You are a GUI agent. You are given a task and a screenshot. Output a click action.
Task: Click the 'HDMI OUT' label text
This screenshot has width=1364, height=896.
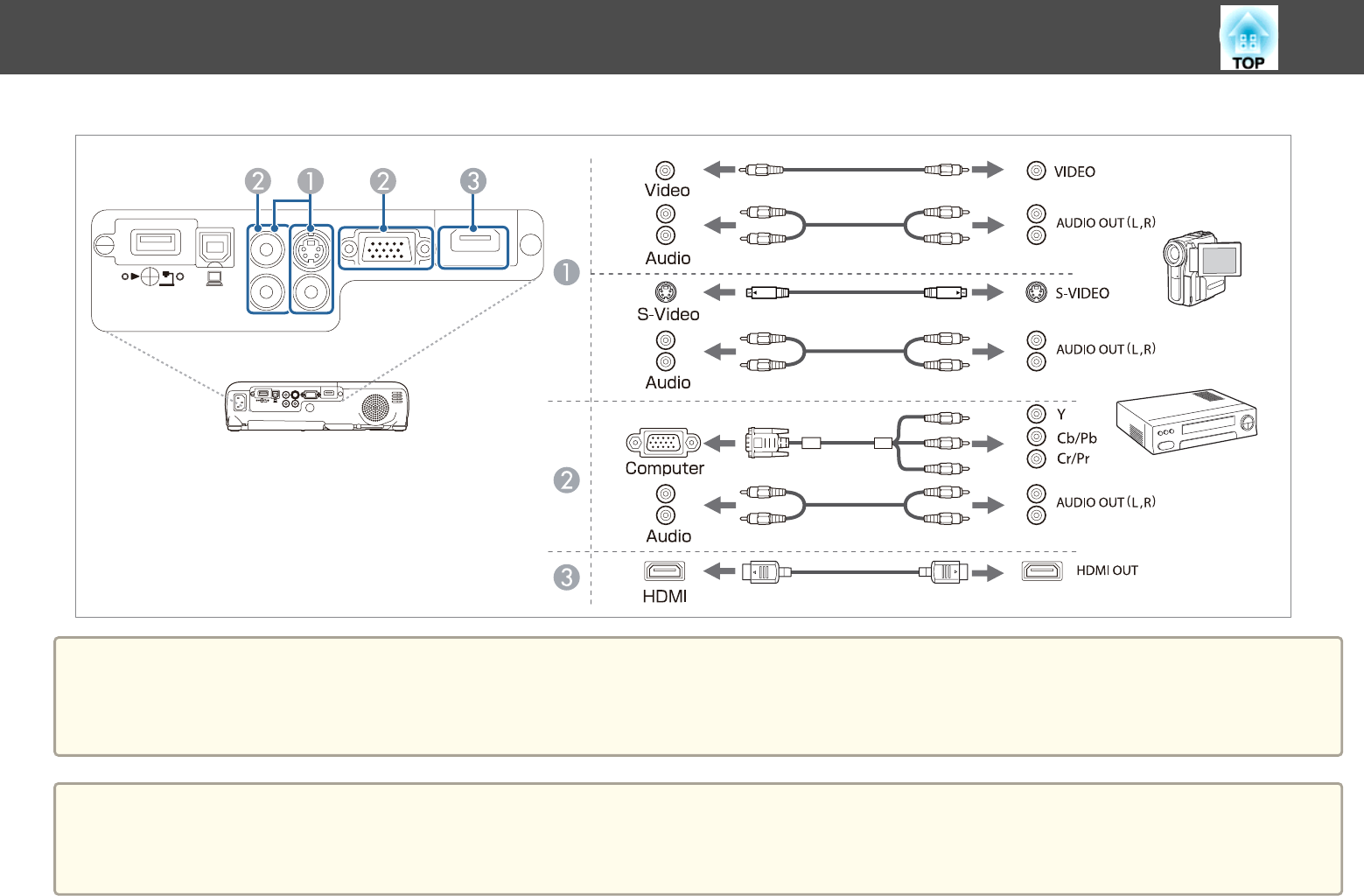(x=1107, y=570)
